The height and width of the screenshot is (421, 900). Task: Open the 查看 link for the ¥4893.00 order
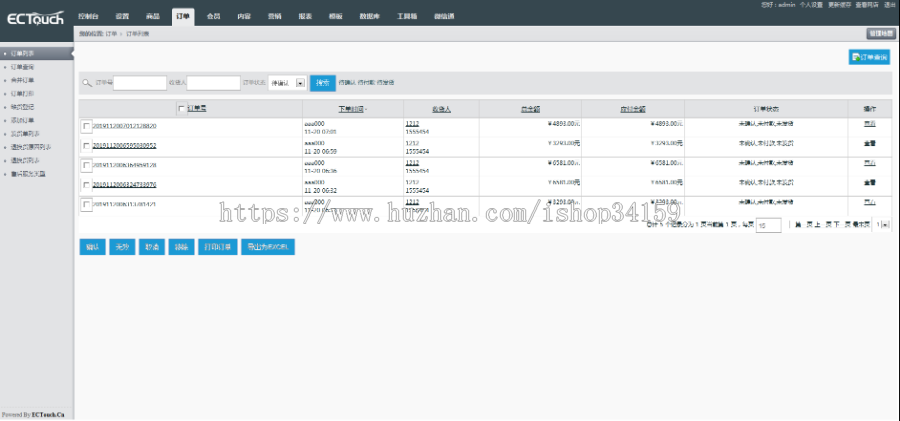tap(870, 123)
